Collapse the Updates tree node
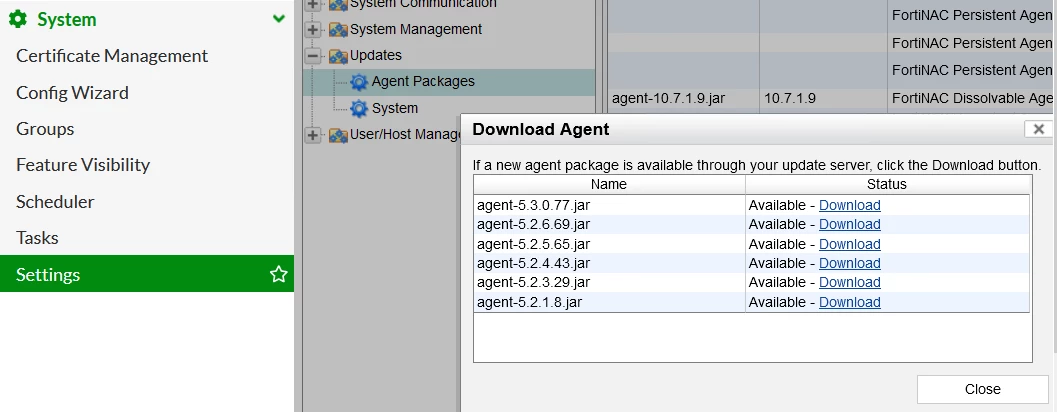The width and height of the screenshot is (1057, 412). point(312,55)
